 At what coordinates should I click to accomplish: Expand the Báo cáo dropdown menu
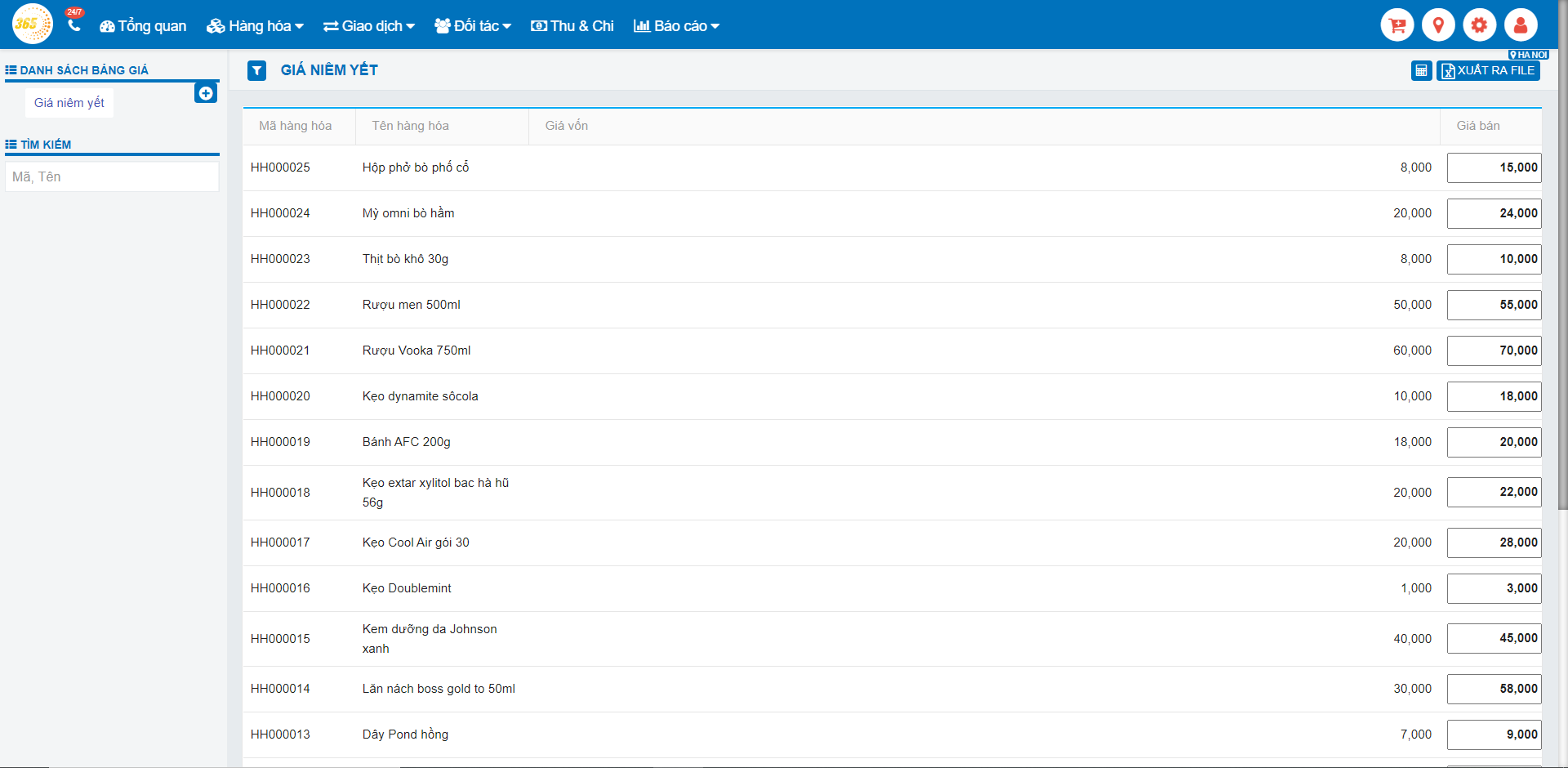[x=676, y=26]
